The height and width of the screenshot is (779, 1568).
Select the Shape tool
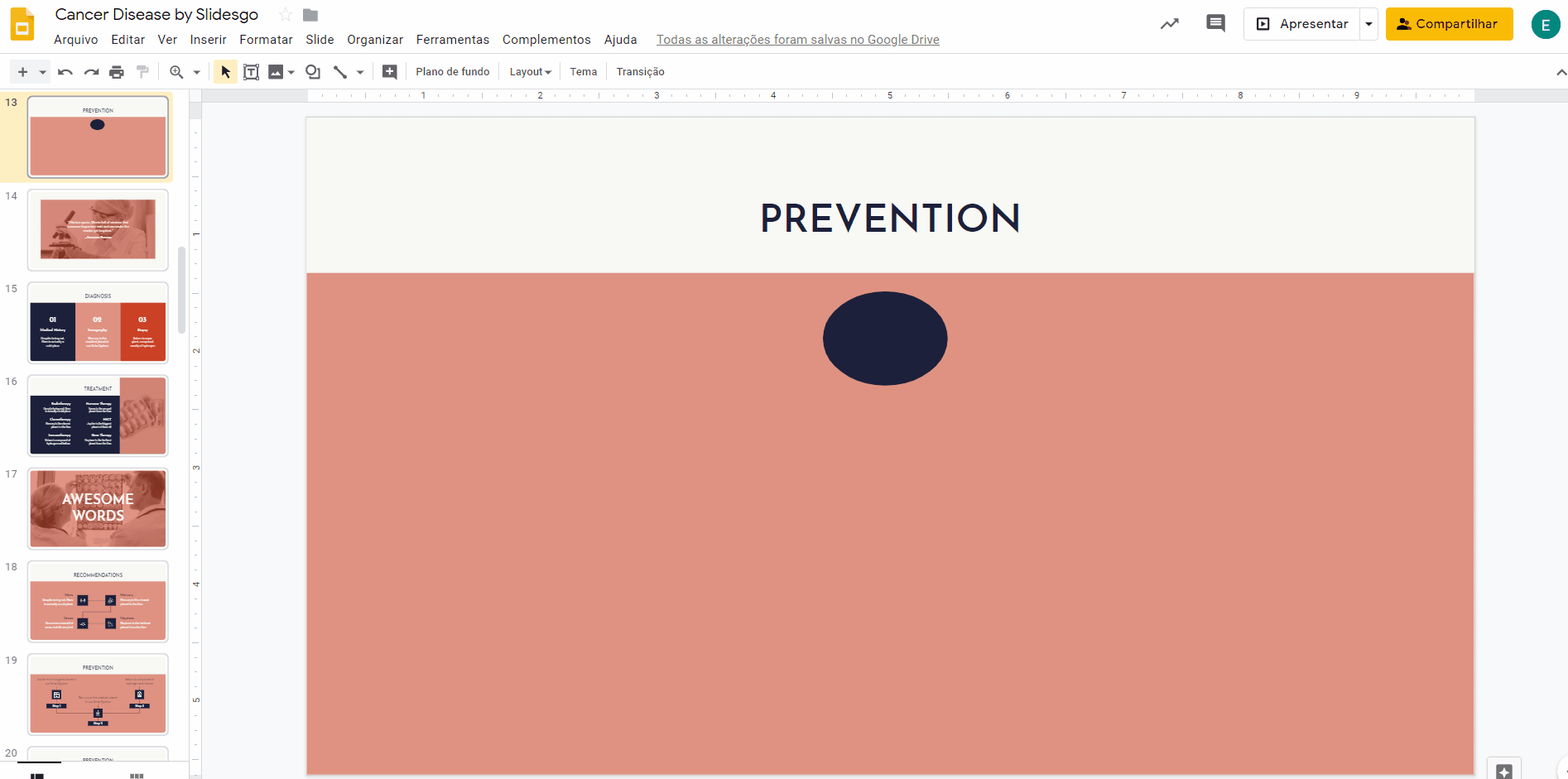point(313,72)
